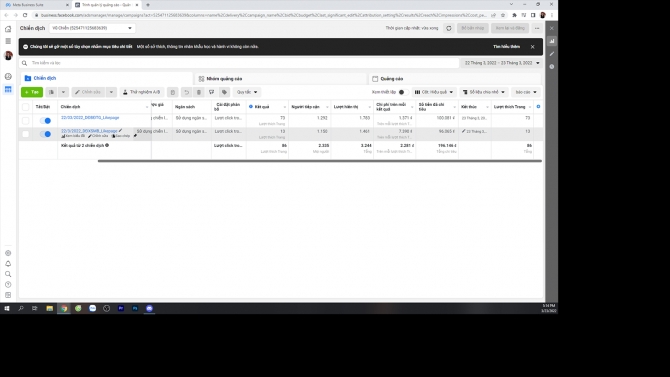670x377 pixels.
Task: Click the duplicate icon in toolbar
Action: pyautogui.click(x=51, y=92)
